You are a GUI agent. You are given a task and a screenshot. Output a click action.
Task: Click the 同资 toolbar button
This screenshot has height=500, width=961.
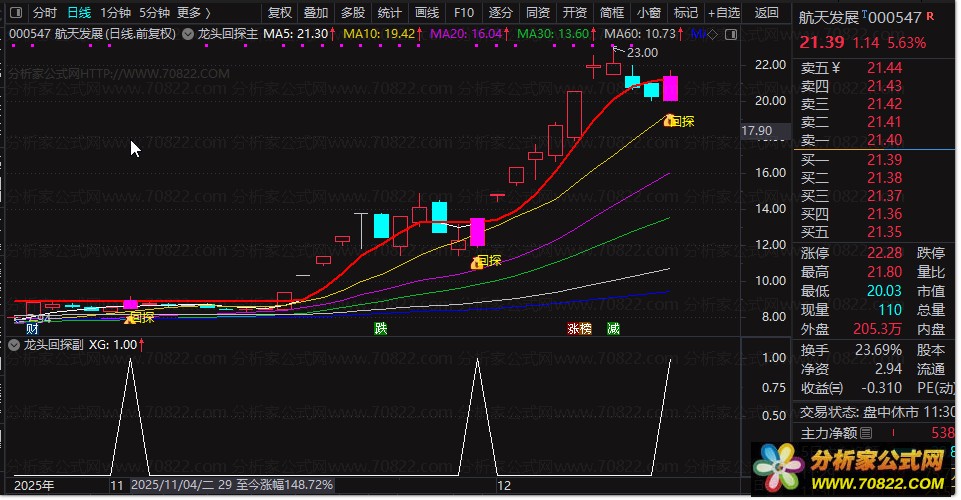click(x=538, y=12)
